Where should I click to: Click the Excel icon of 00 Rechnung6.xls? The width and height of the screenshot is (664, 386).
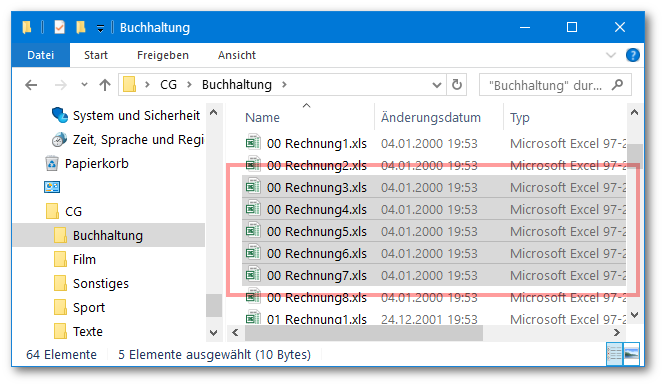253,253
